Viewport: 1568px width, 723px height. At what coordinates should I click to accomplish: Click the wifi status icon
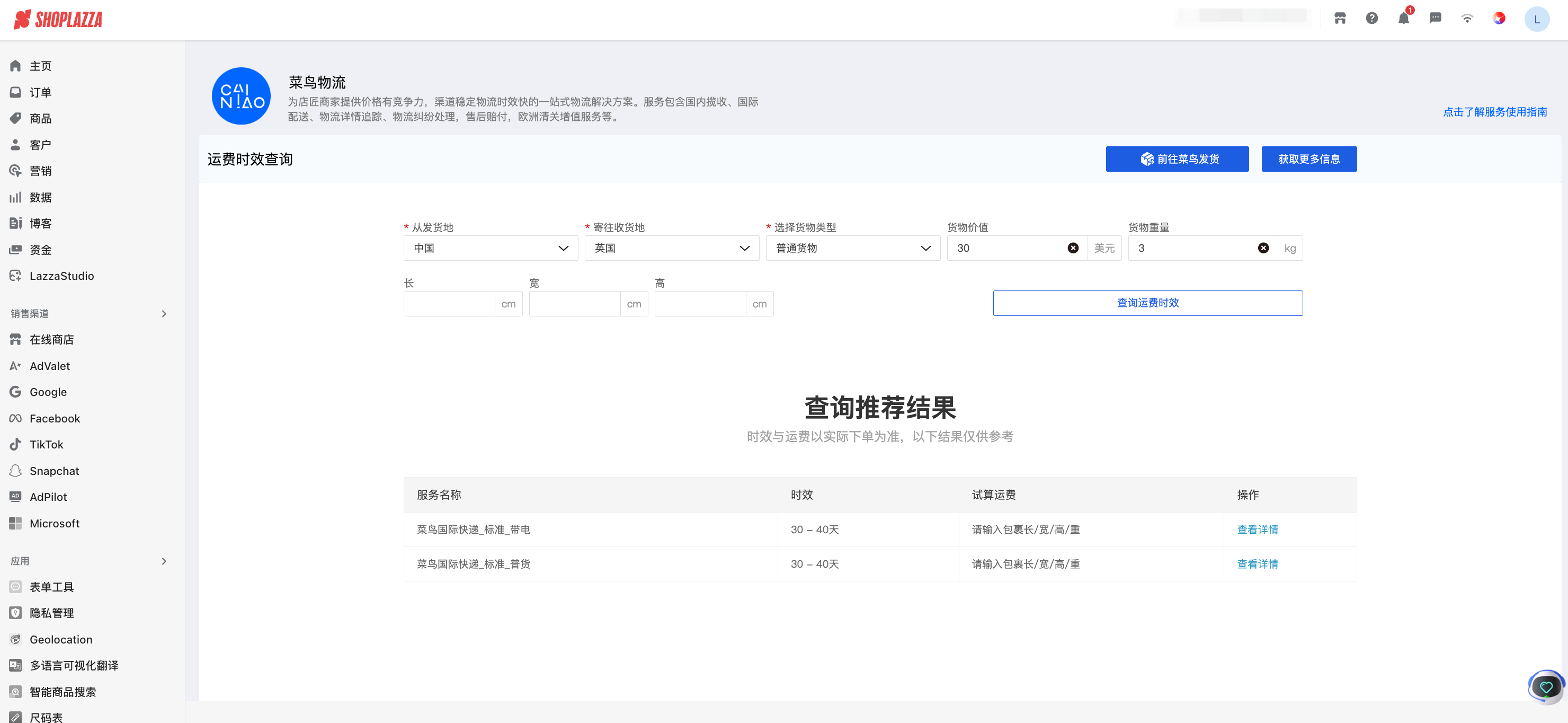[x=1467, y=18]
